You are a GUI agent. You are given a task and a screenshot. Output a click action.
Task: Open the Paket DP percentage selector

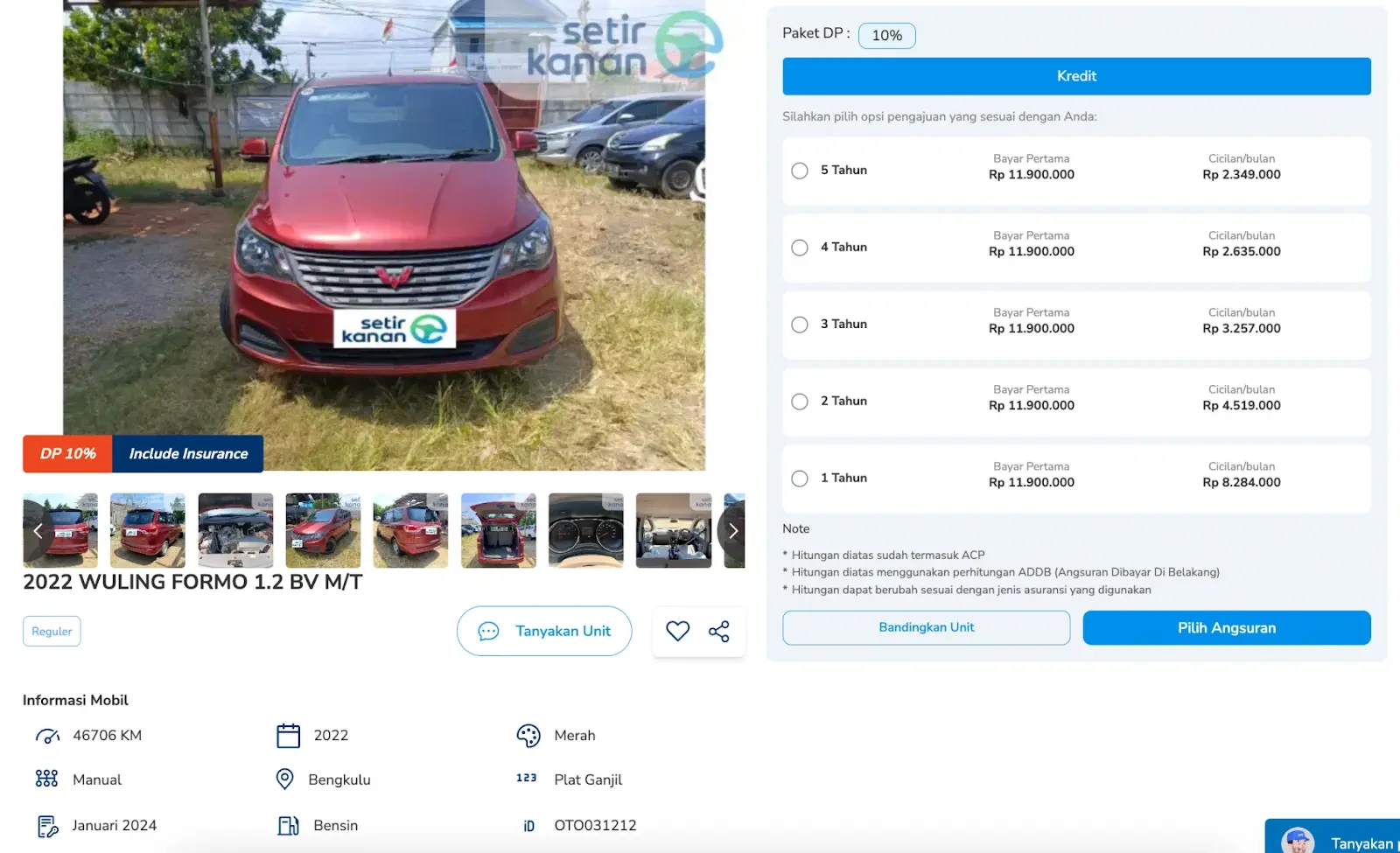tap(886, 36)
